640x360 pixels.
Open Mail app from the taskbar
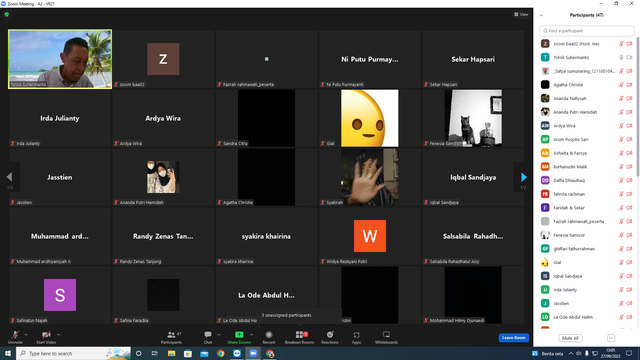(204, 353)
